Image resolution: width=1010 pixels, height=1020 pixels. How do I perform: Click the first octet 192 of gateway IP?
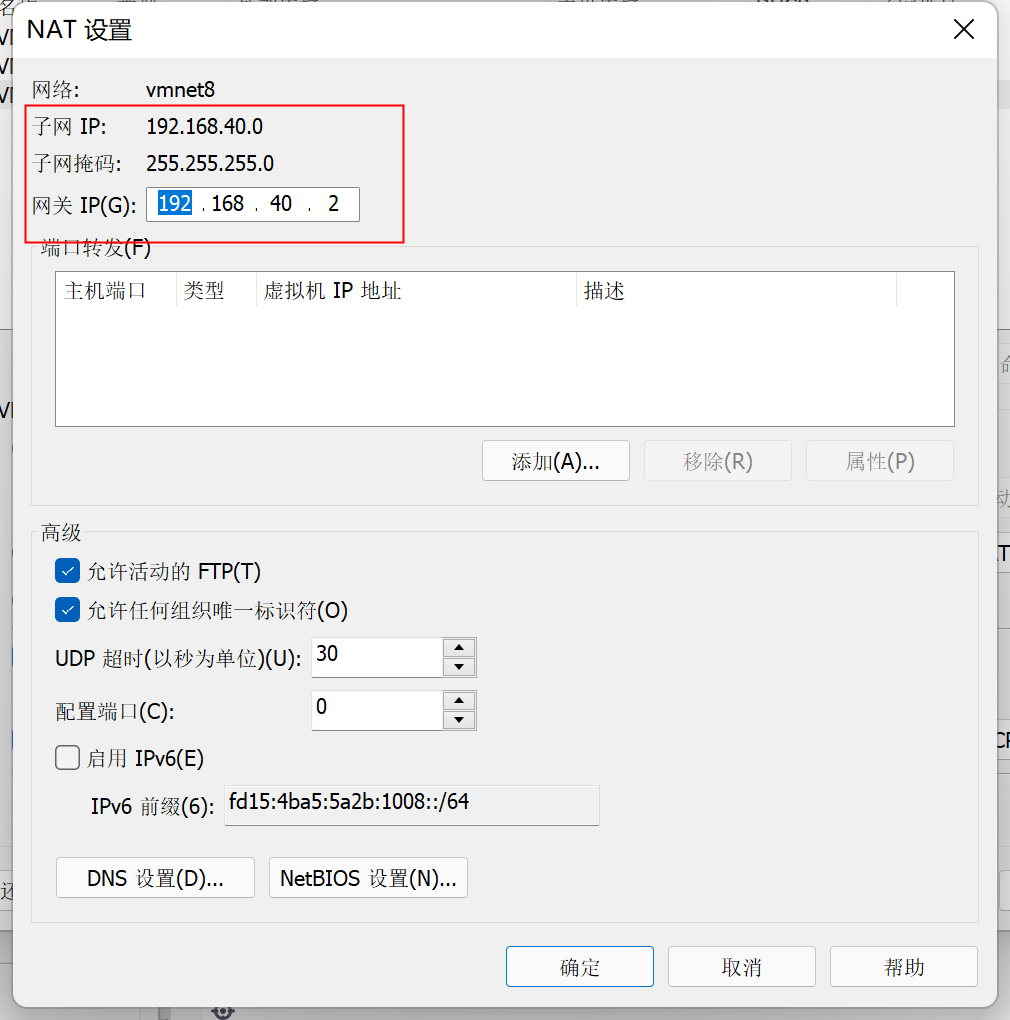click(174, 204)
